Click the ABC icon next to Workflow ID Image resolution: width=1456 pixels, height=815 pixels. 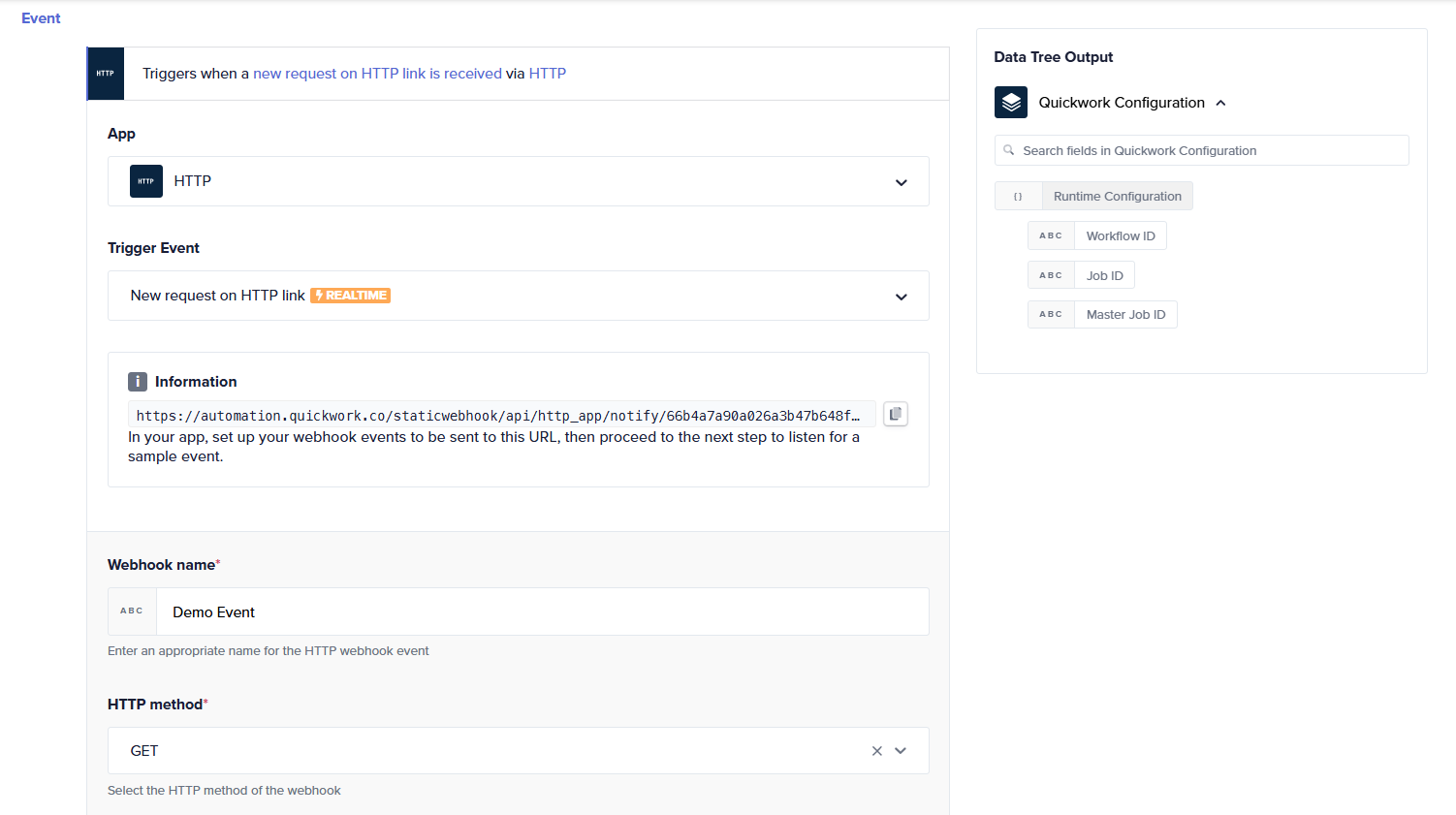1051,235
